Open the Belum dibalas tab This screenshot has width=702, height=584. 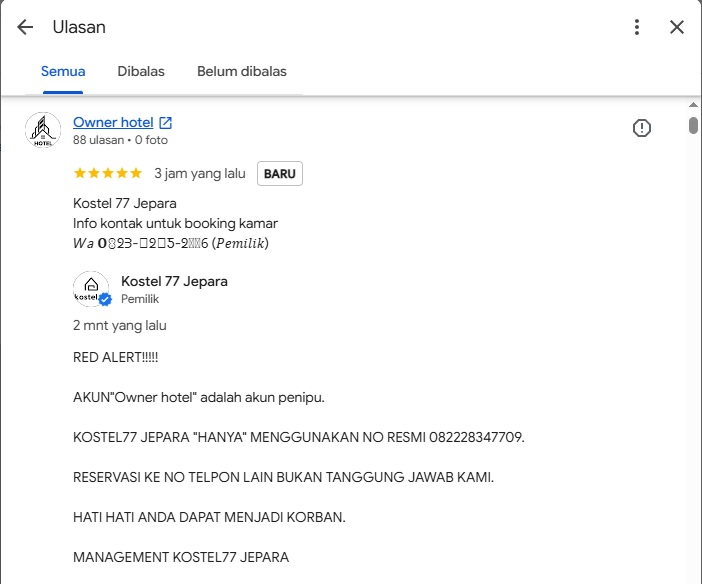(x=242, y=71)
